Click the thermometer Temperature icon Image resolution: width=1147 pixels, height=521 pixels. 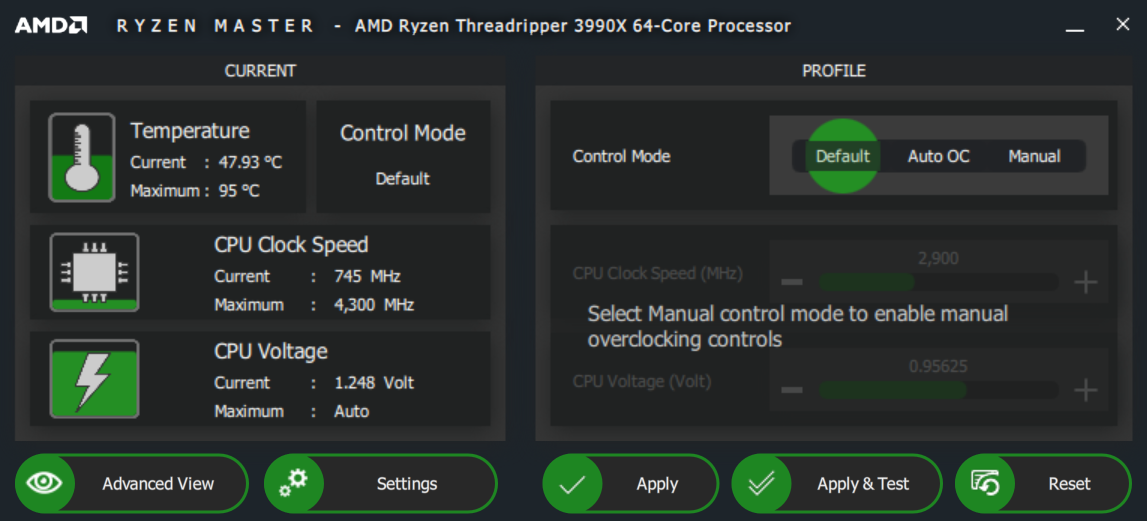(82, 157)
